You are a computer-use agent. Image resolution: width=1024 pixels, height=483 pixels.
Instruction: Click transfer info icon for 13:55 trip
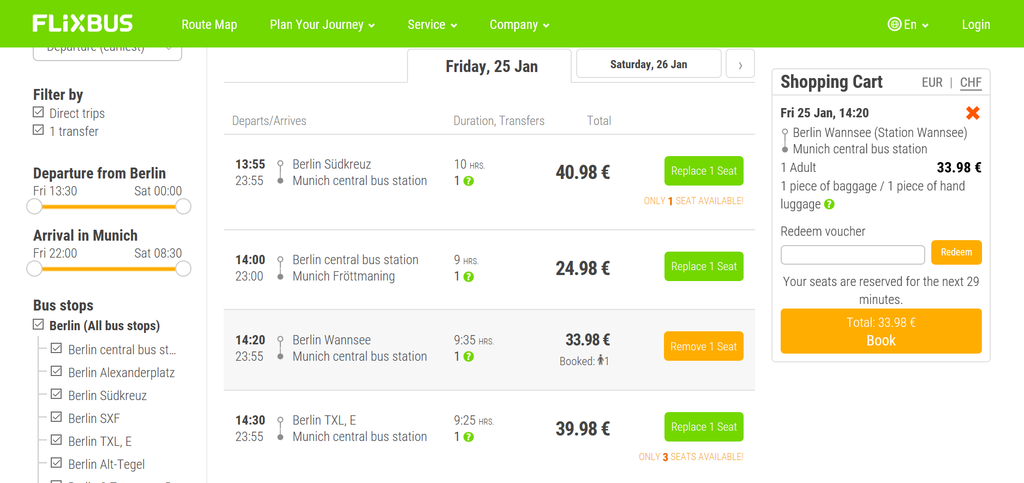469,181
